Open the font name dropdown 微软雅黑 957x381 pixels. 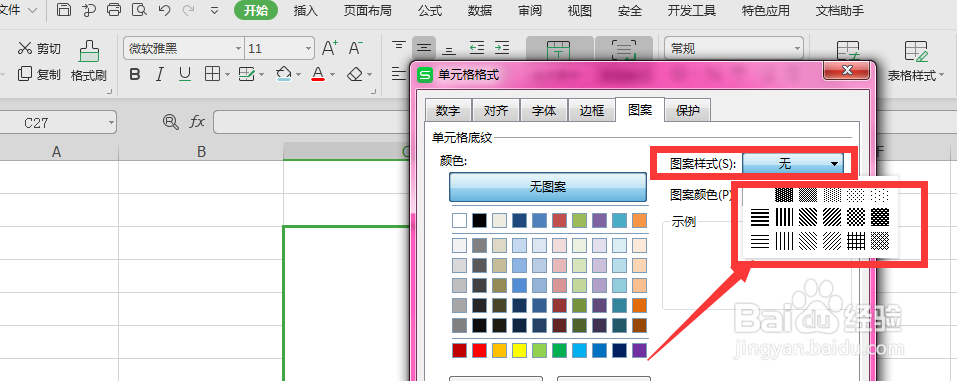(239, 48)
